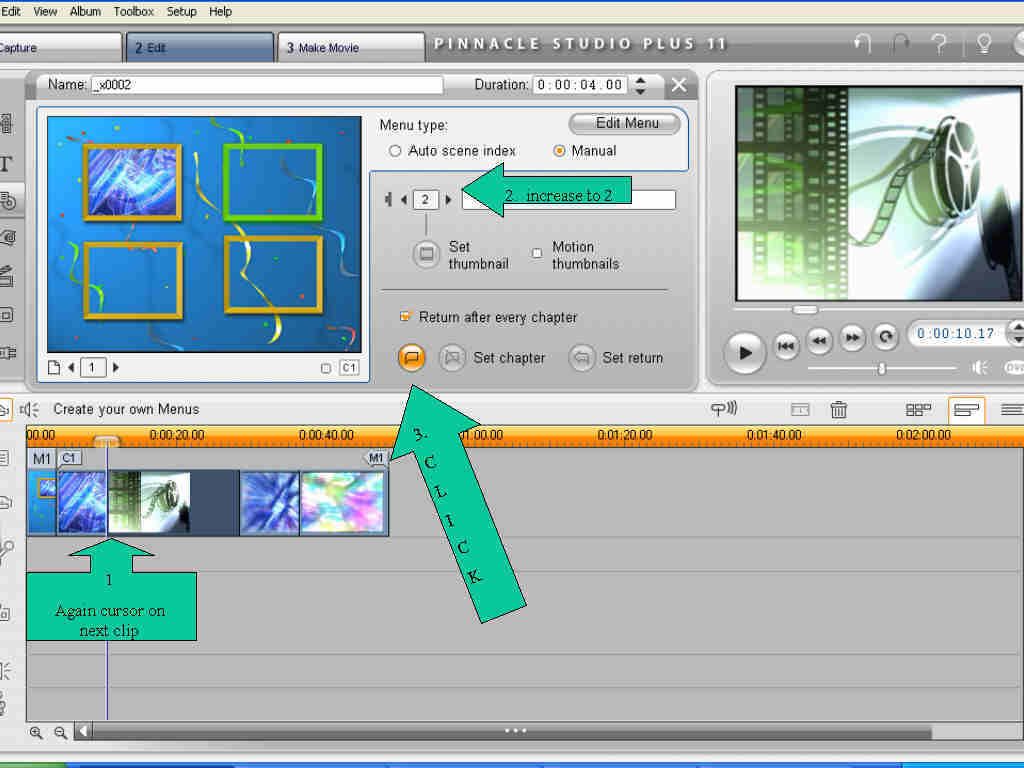Close the clip properties panel with X
1024x768 pixels.
pyautogui.click(x=679, y=85)
